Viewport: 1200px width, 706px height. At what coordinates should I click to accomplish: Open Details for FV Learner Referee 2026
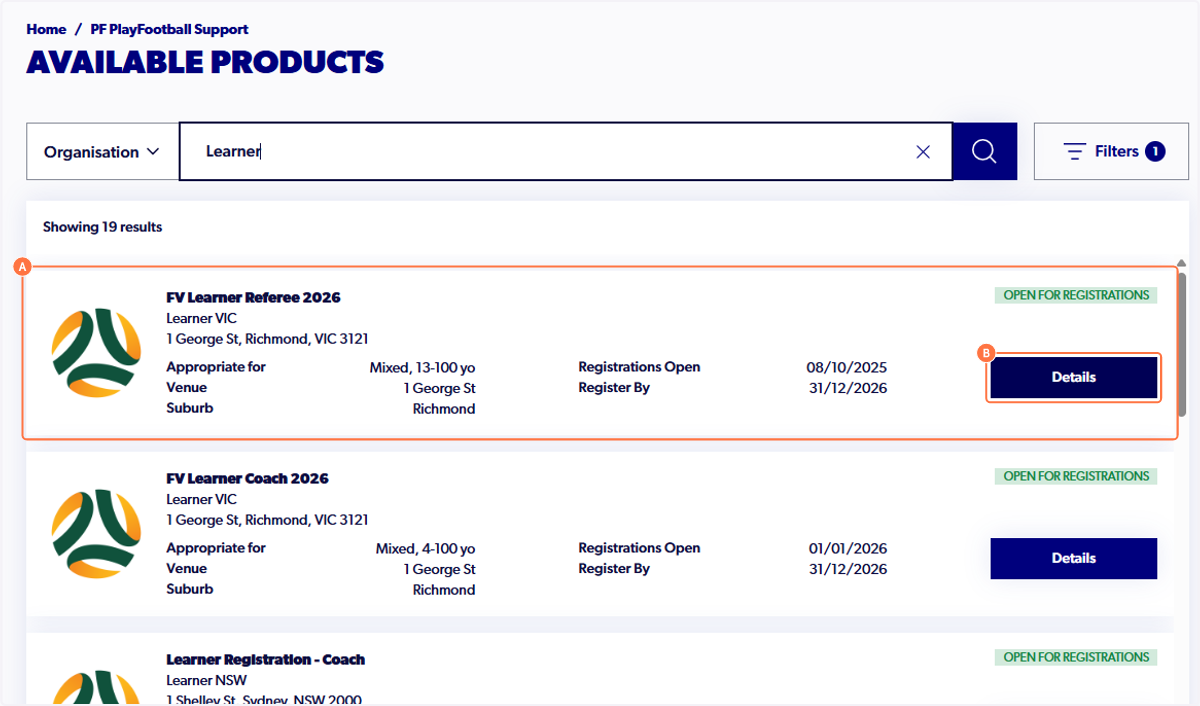1074,377
